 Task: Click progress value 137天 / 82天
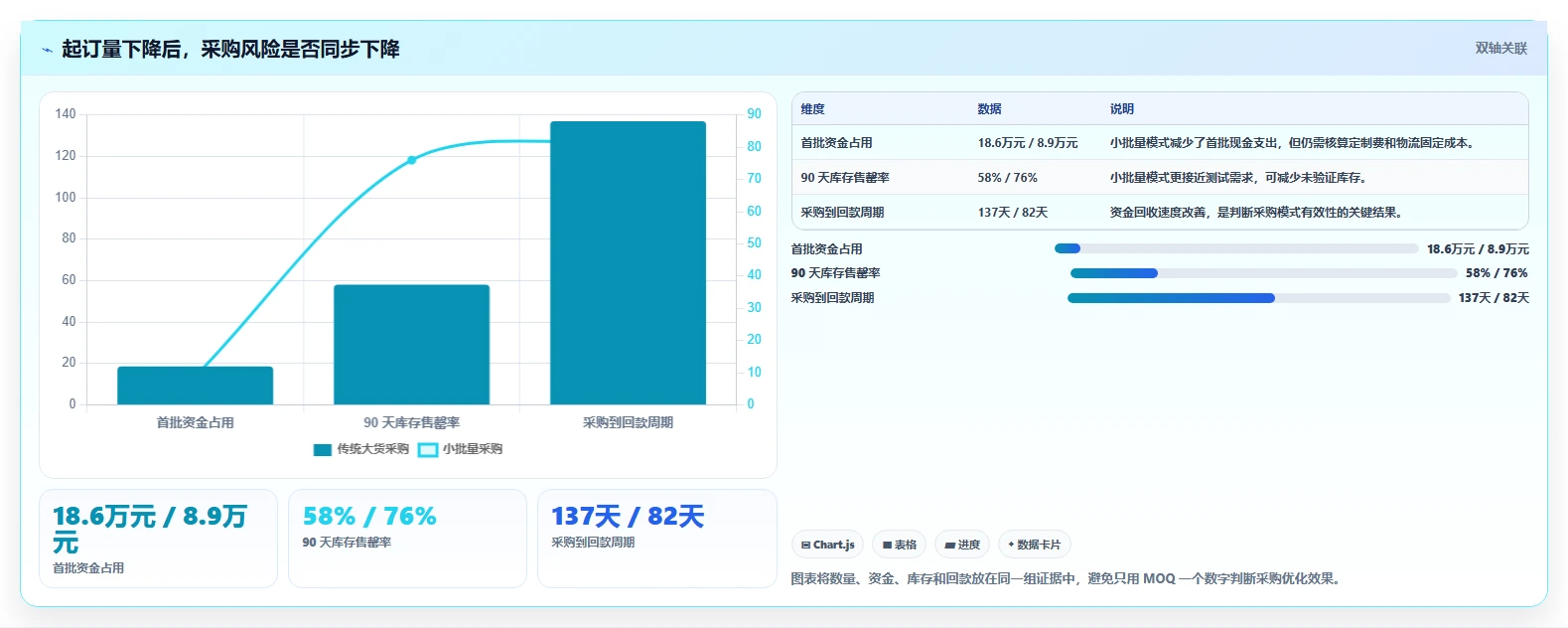(1494, 298)
